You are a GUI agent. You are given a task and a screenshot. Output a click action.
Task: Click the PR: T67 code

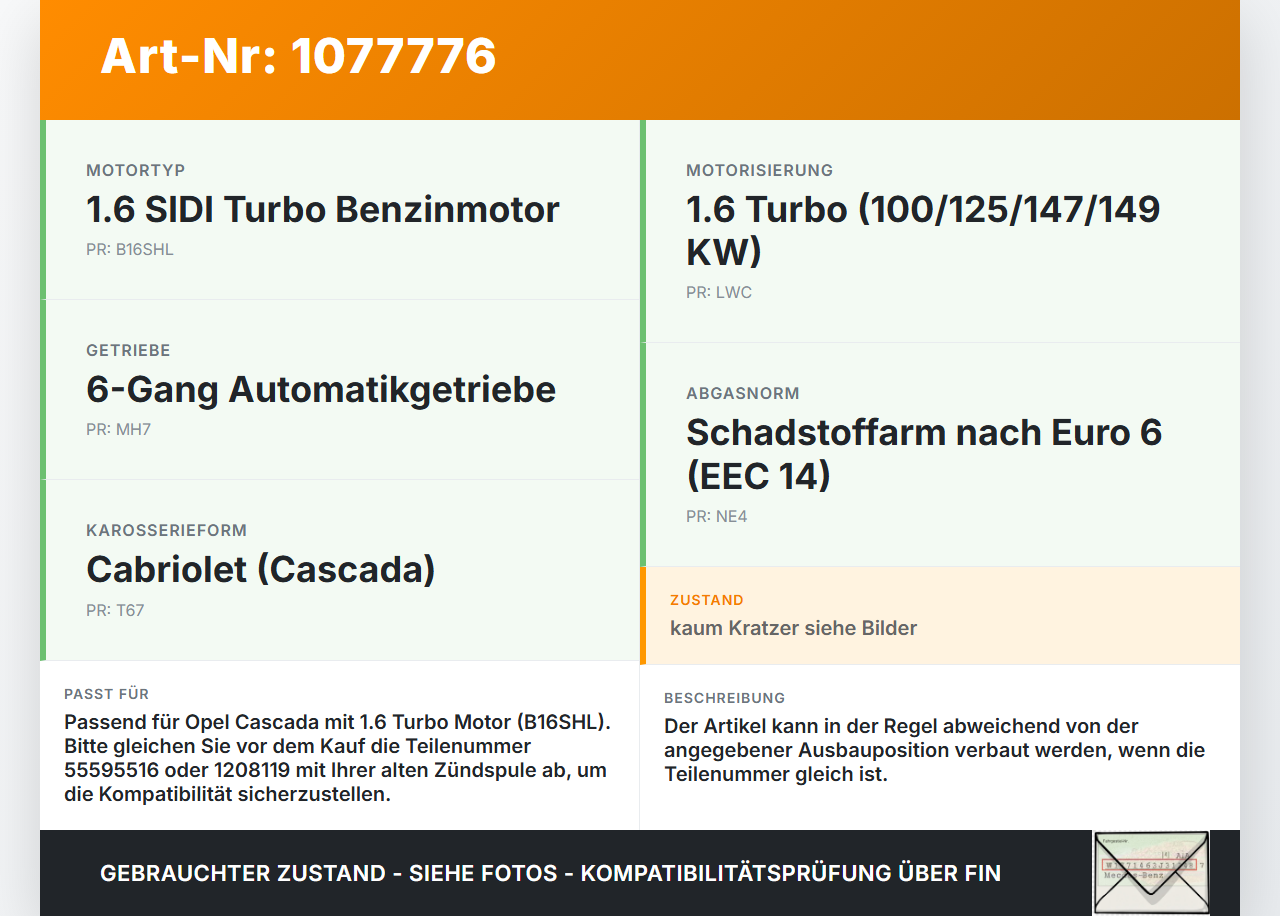point(115,610)
